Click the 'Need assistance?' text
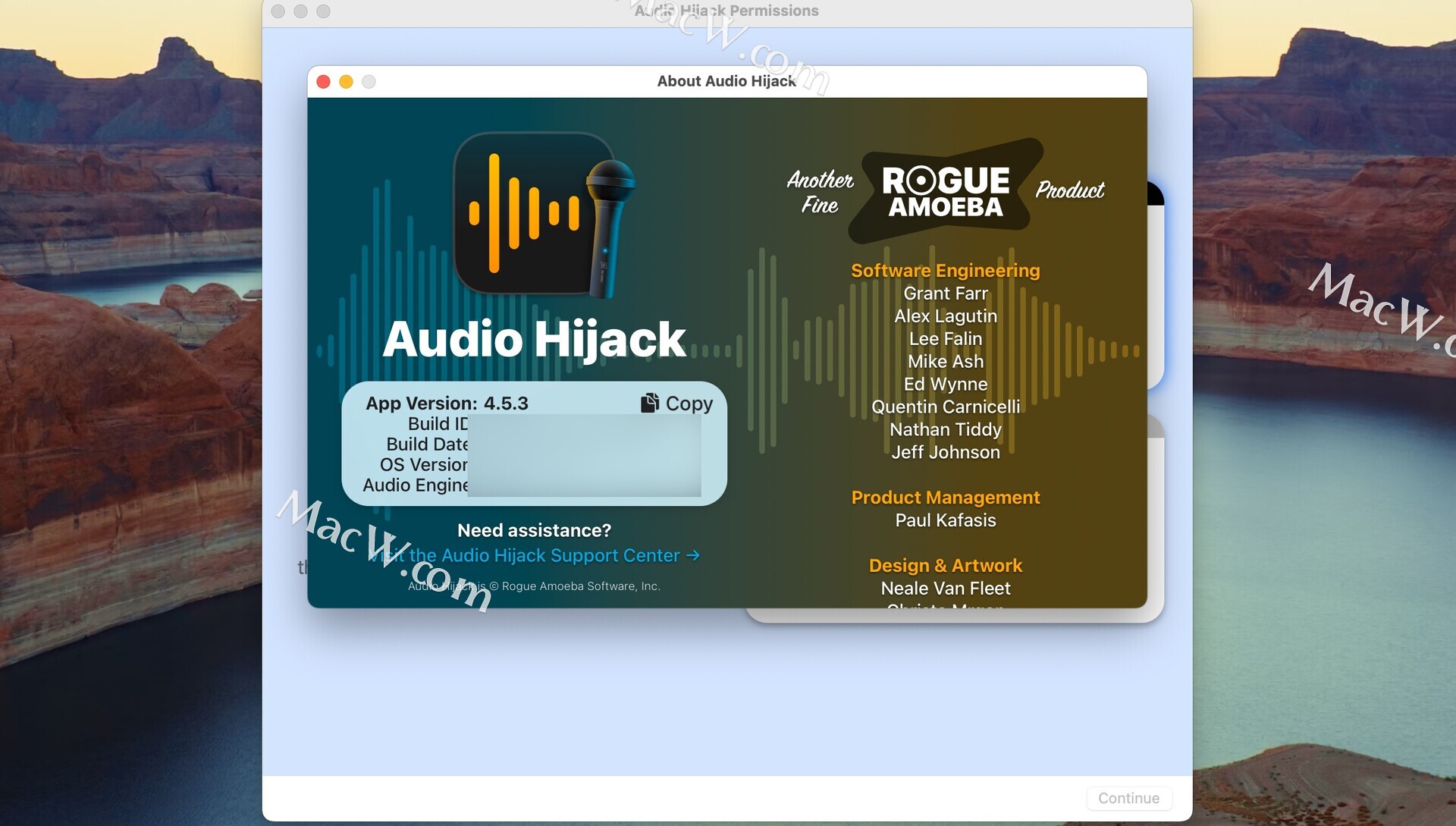The width and height of the screenshot is (1456, 826). click(534, 530)
